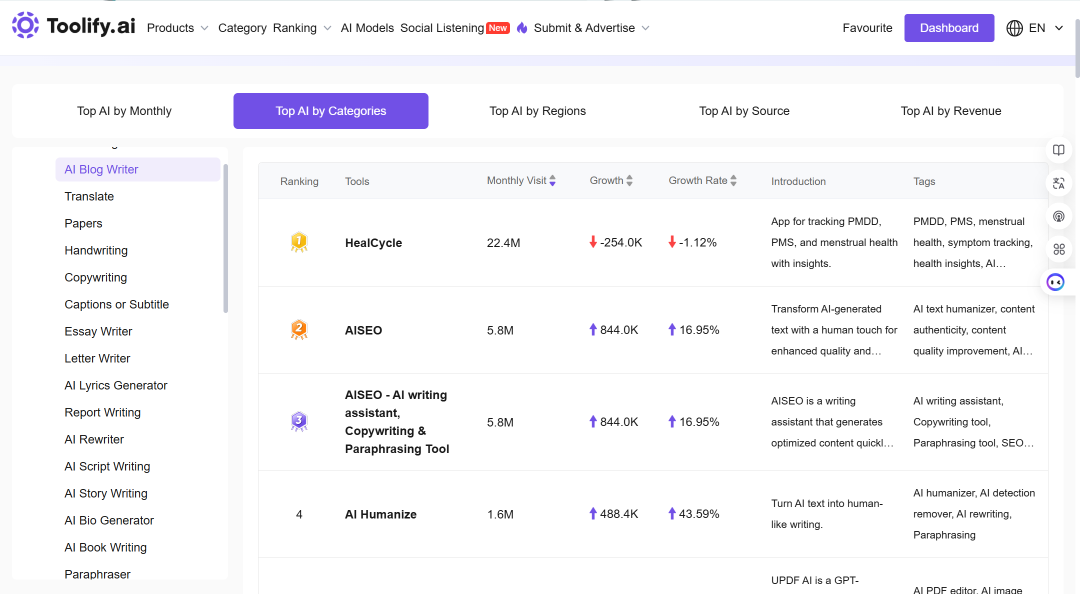This screenshot has height=594, width=1080.
Task: Click the podcast broadcast icon in right sidebar
Action: [x=1059, y=216]
